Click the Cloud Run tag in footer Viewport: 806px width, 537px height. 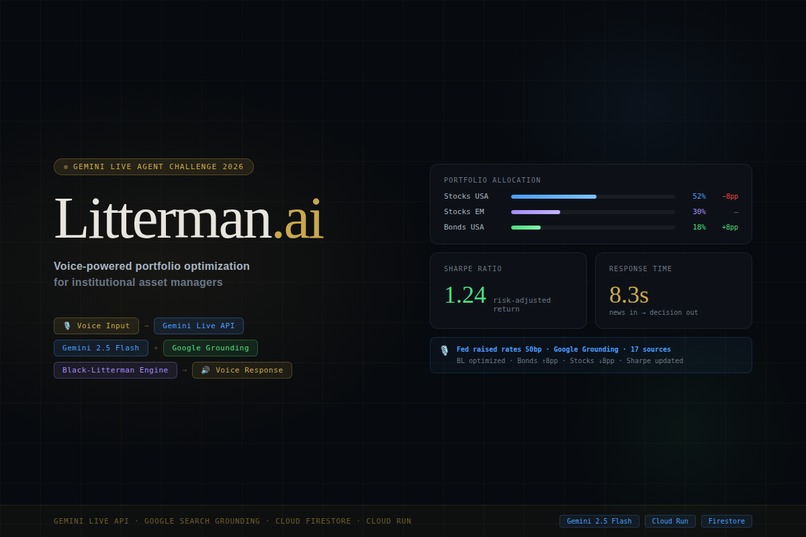(670, 521)
